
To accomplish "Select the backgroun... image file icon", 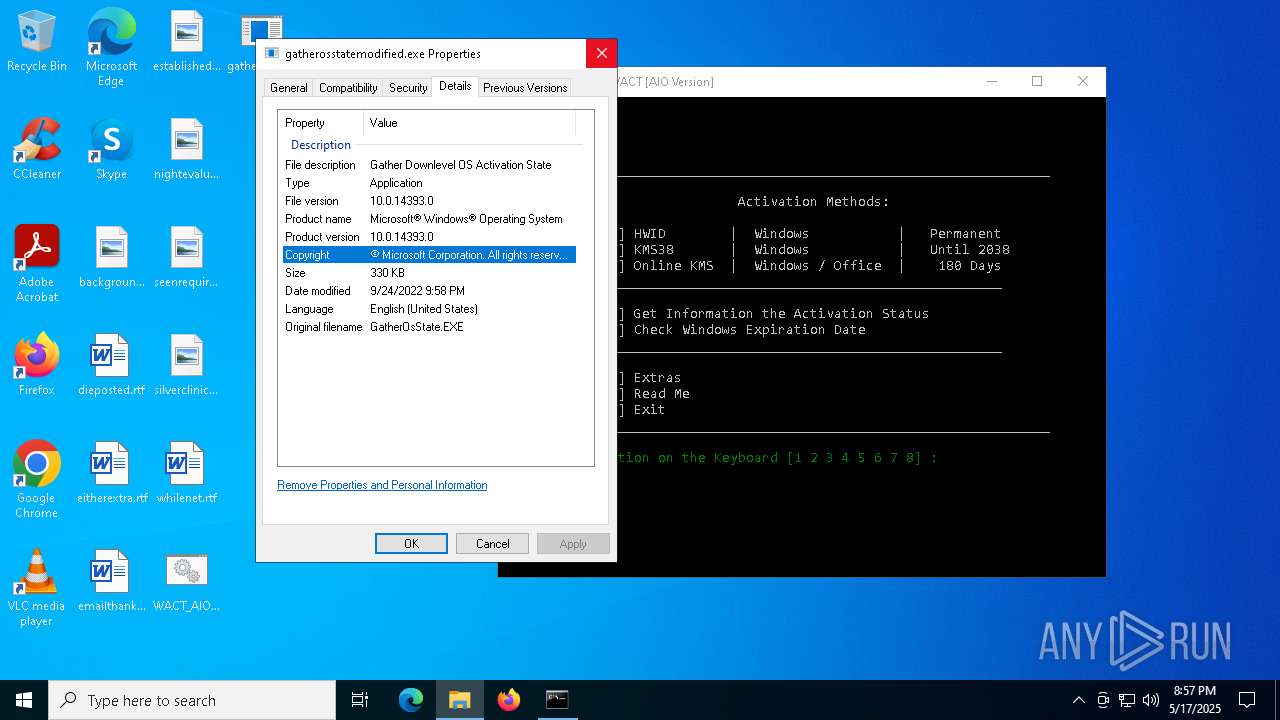I will point(111,258).
